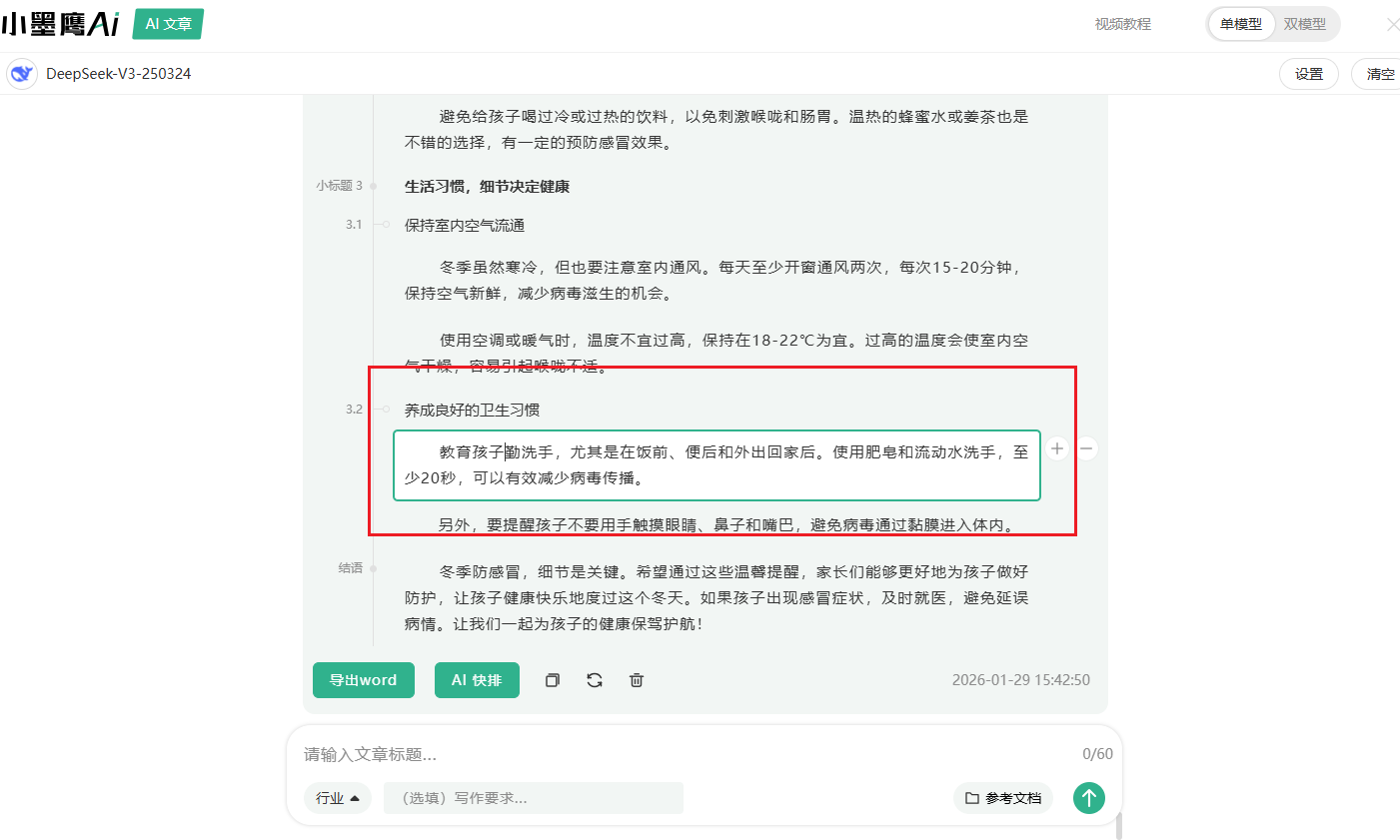Click the 小墨鹰Ai logo
Image resolution: width=1400 pixels, height=840 pixels.
(60, 24)
